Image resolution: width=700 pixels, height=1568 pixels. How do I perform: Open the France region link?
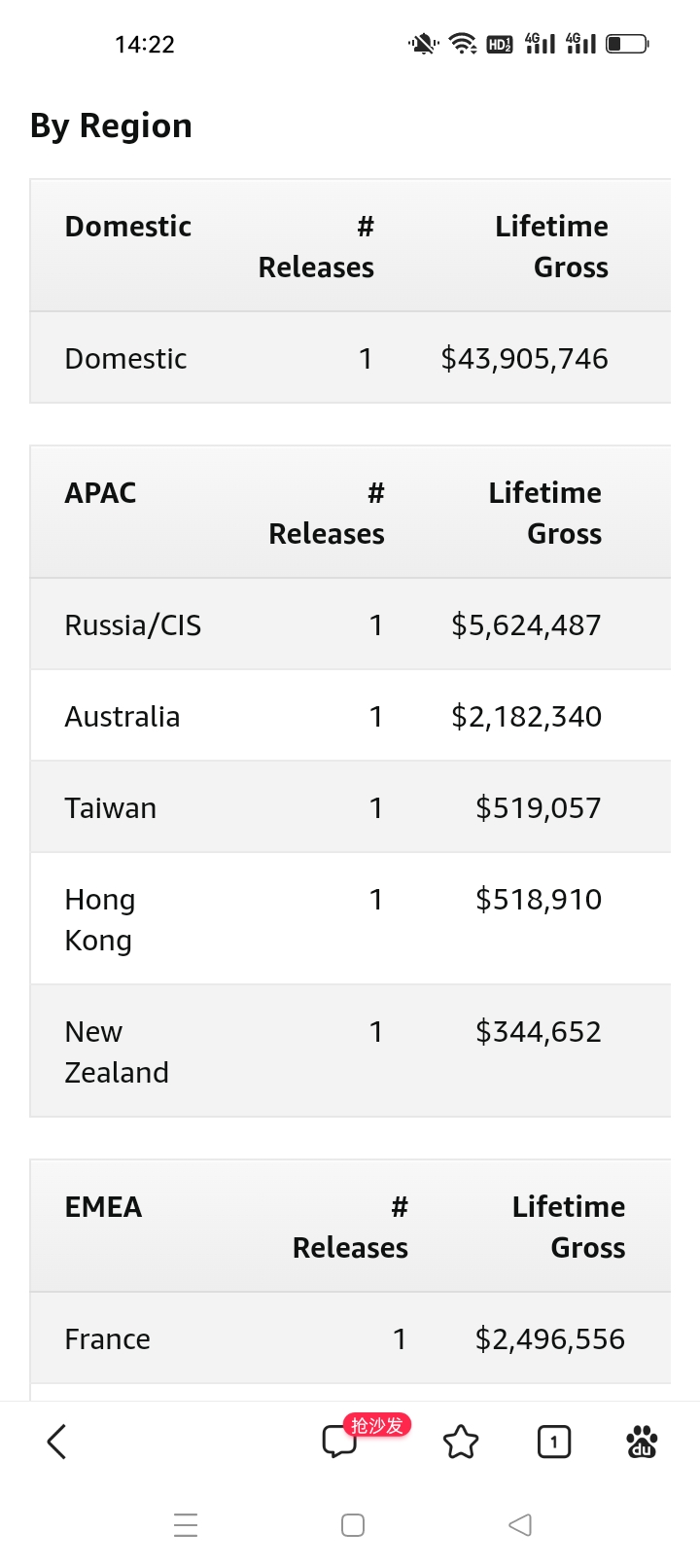108,1338
